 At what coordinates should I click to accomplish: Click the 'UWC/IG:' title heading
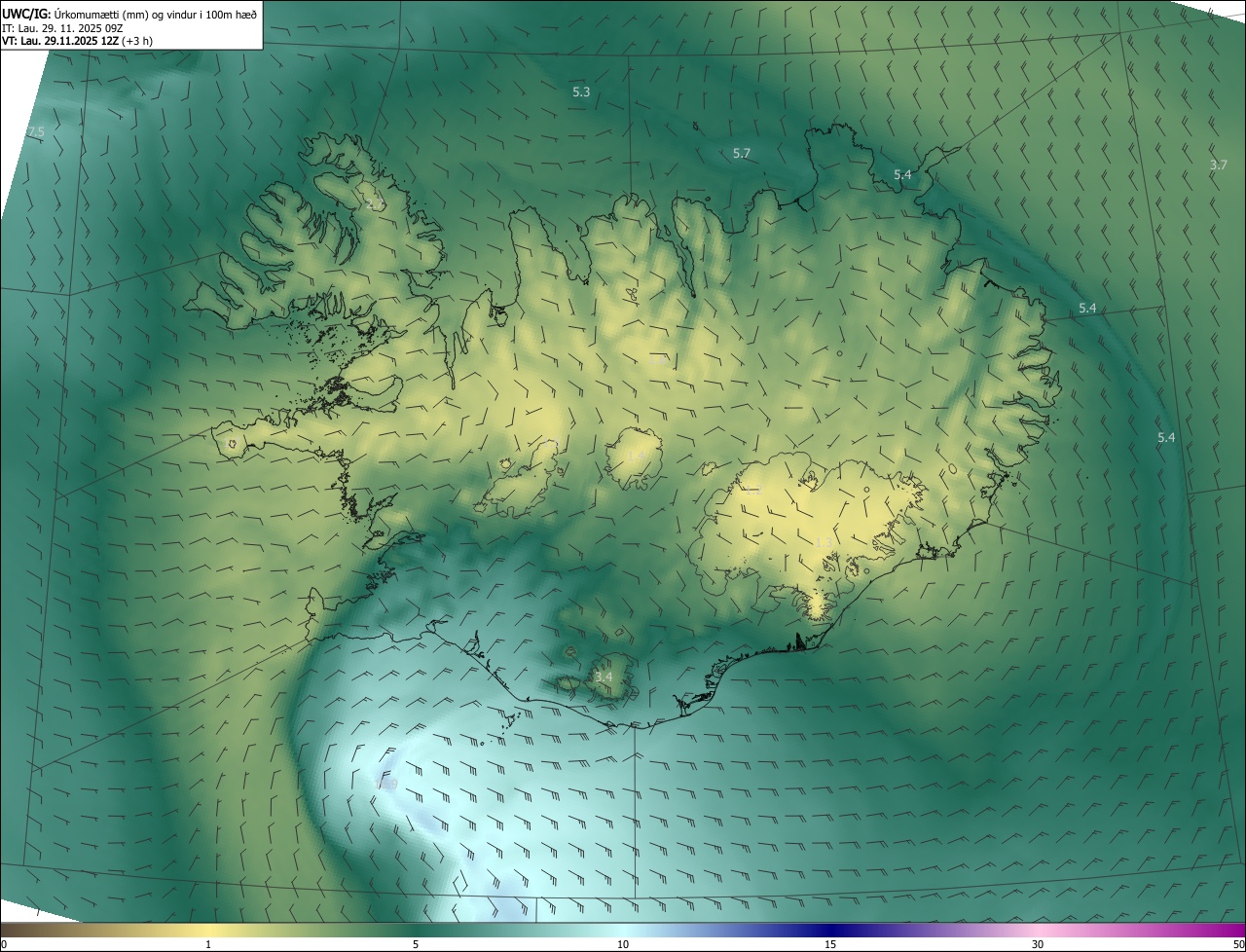point(25,13)
